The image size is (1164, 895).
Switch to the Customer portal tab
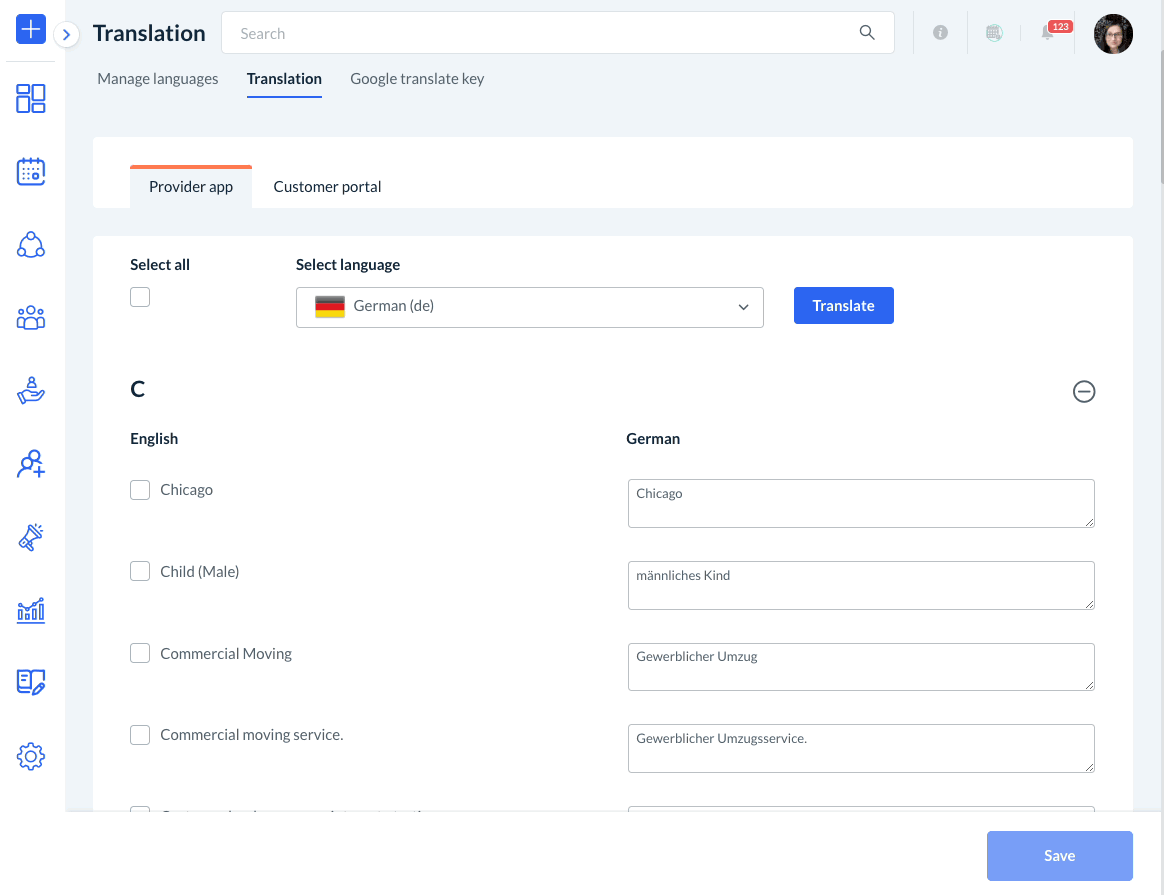click(327, 187)
